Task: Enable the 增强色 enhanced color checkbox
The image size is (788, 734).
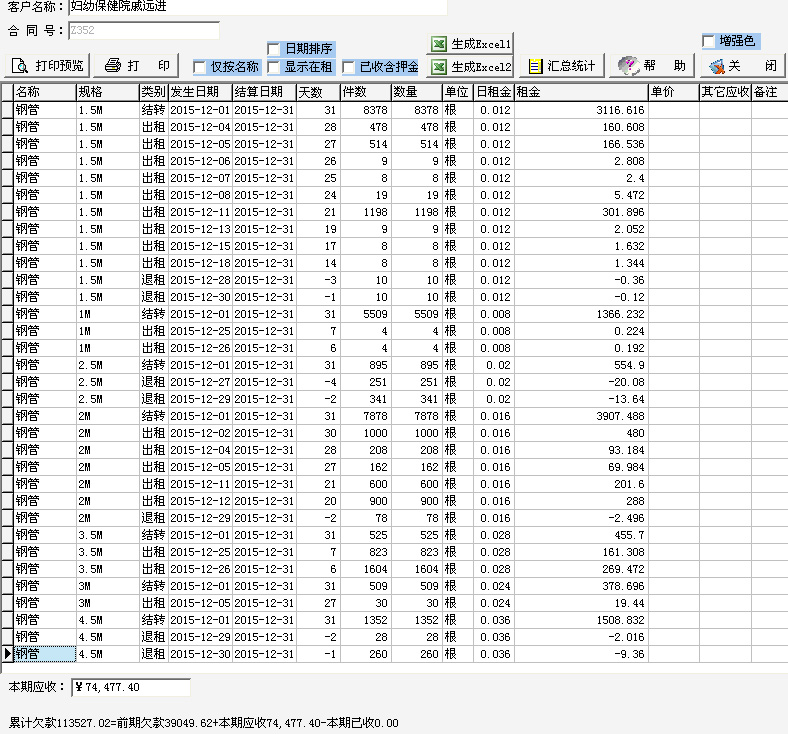Action: click(x=709, y=41)
